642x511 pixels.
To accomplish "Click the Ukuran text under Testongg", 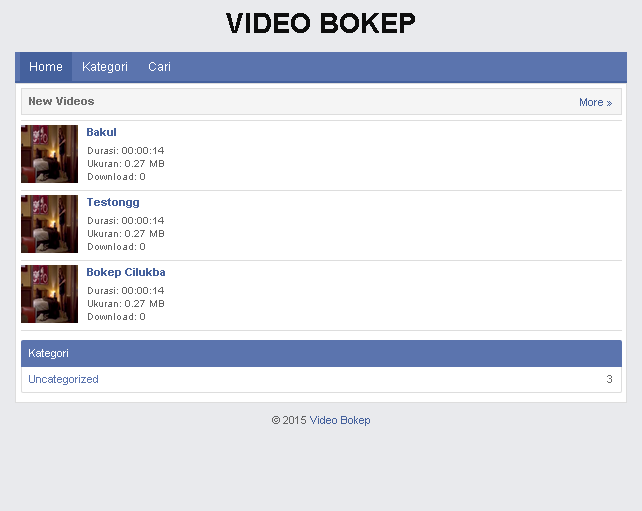I will click(x=126, y=234).
